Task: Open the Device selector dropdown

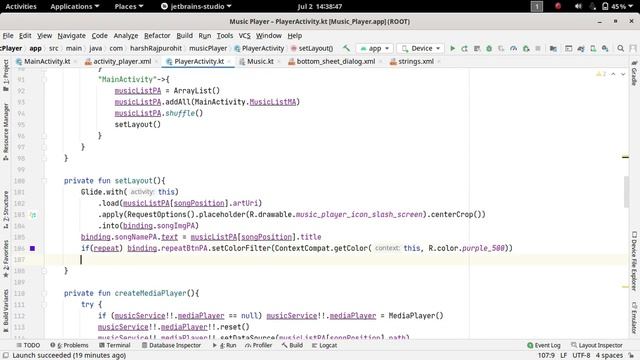Action: tap(421, 48)
